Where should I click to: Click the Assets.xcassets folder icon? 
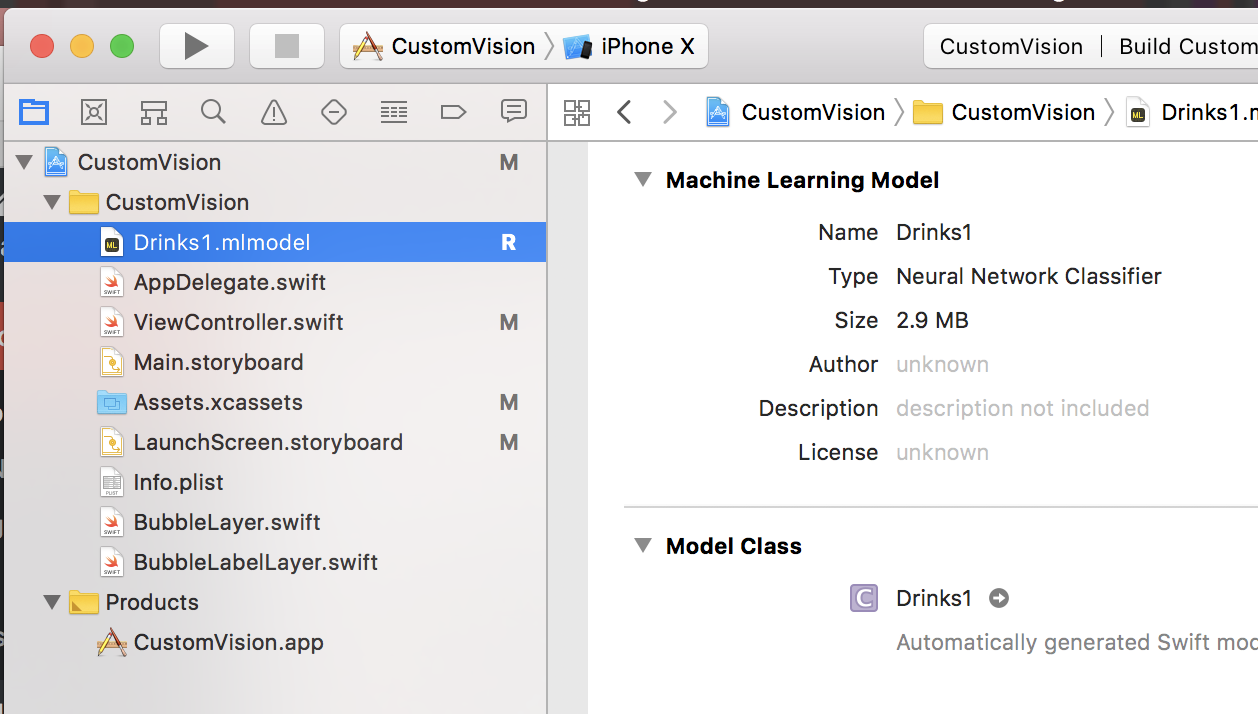pyautogui.click(x=112, y=402)
